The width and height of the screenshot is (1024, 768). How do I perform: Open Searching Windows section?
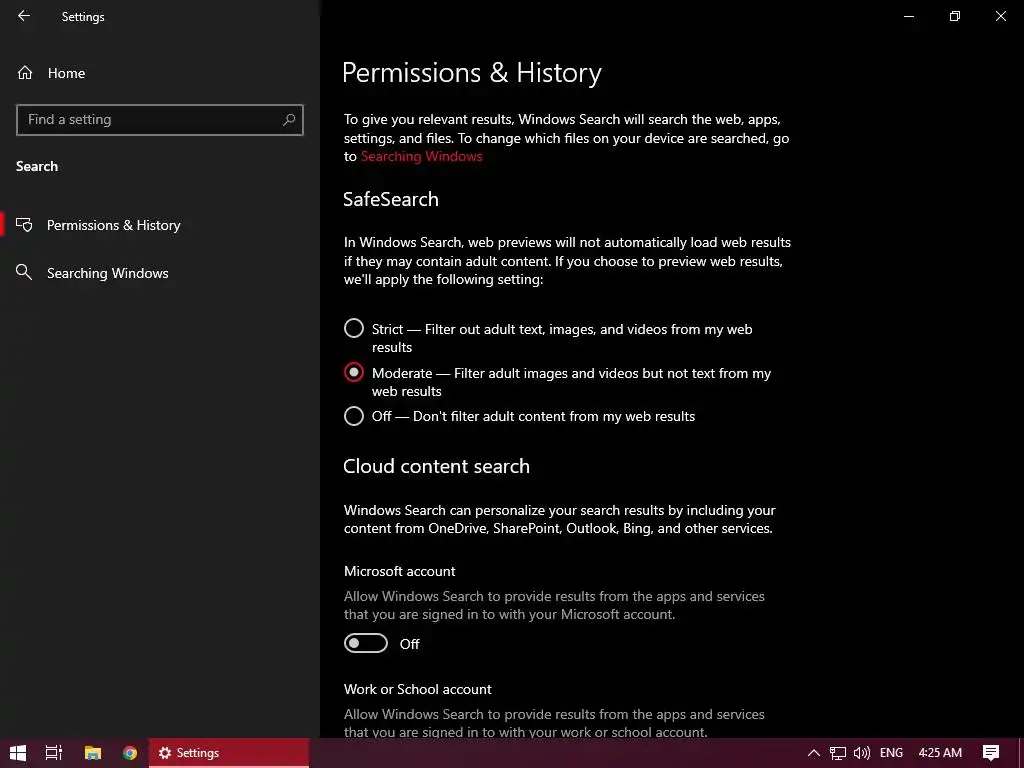pyautogui.click(x=107, y=273)
